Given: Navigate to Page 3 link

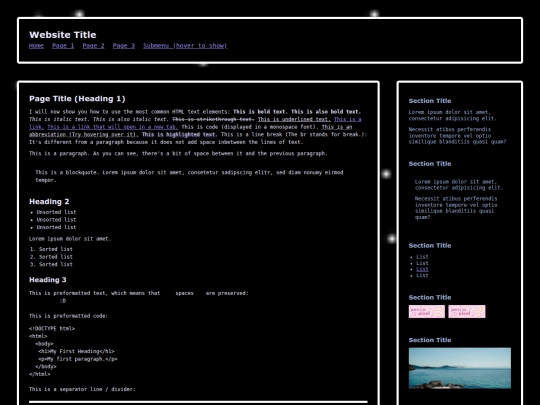Looking at the screenshot, I should click(x=124, y=45).
